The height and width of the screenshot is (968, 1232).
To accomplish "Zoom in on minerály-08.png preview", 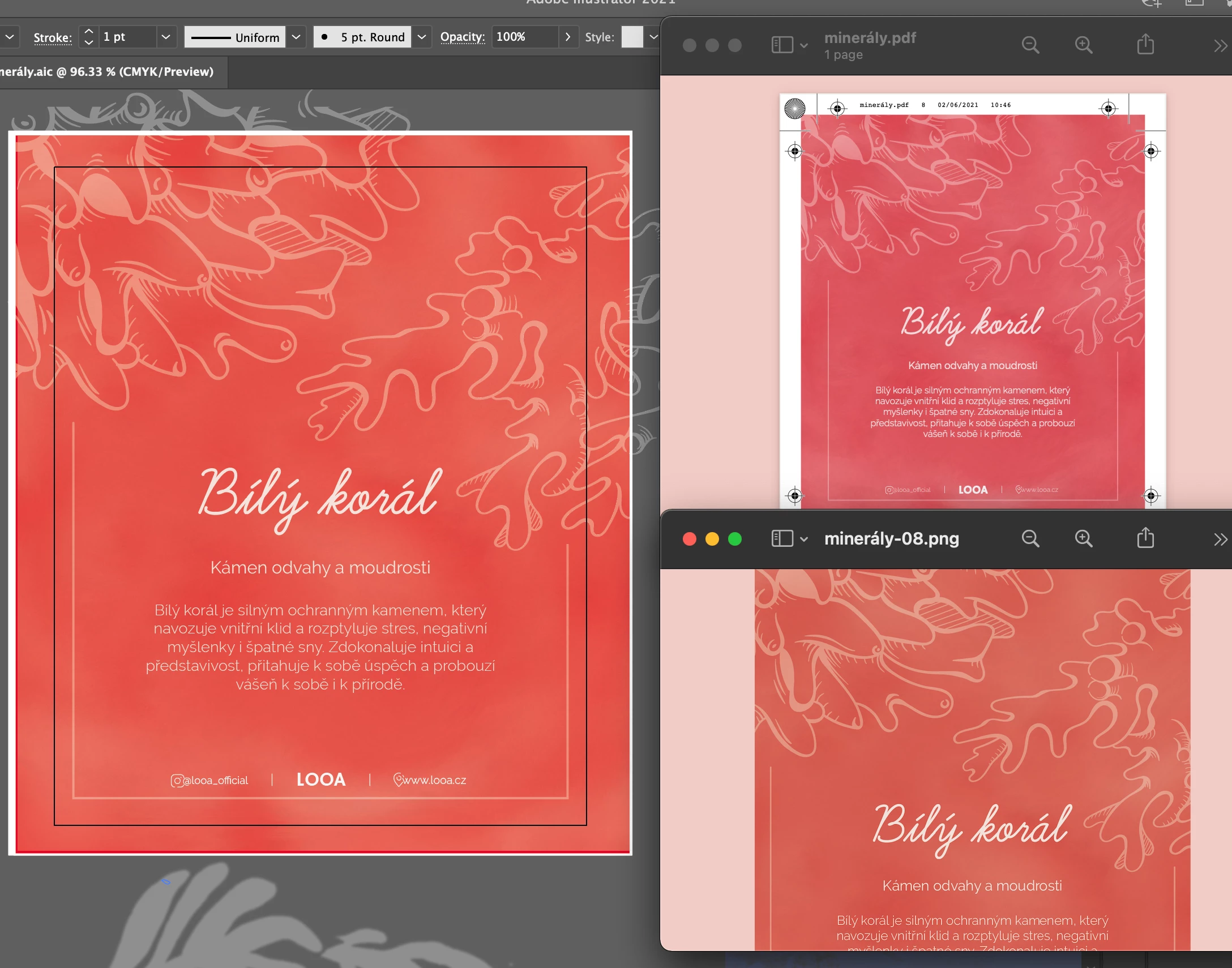I will (x=1083, y=538).
